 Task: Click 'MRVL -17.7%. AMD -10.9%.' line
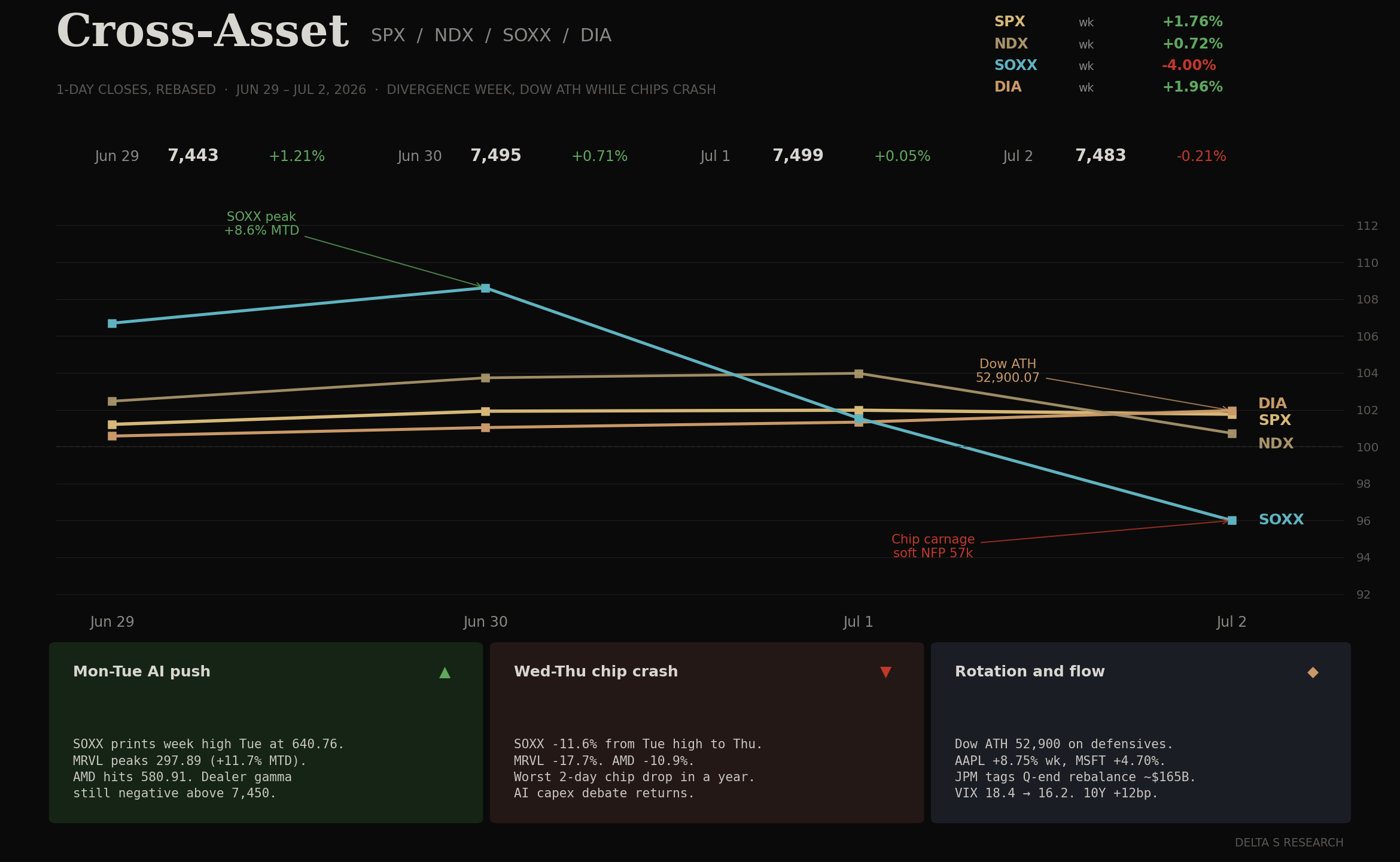pos(604,761)
